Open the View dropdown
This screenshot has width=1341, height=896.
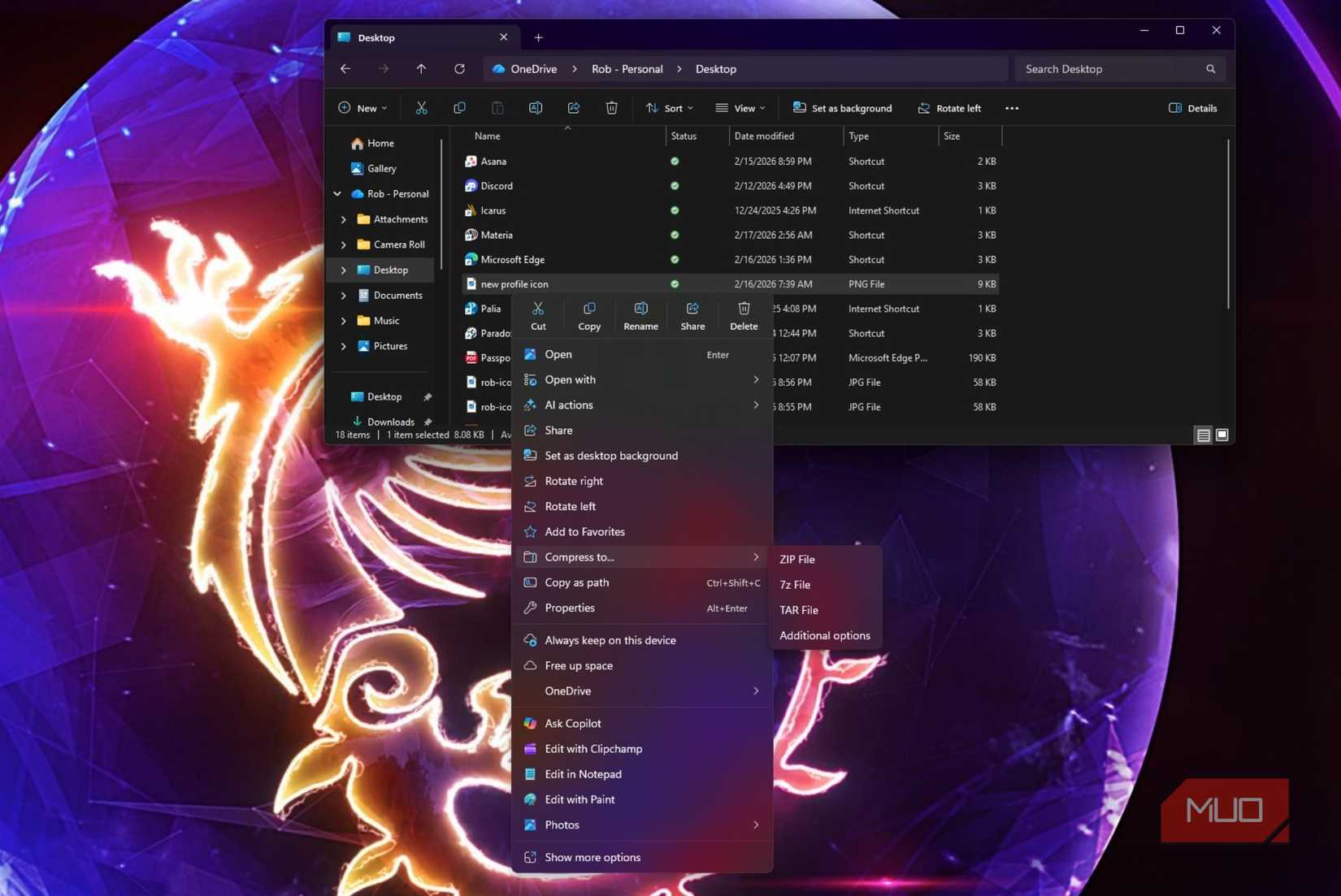pyautogui.click(x=740, y=108)
